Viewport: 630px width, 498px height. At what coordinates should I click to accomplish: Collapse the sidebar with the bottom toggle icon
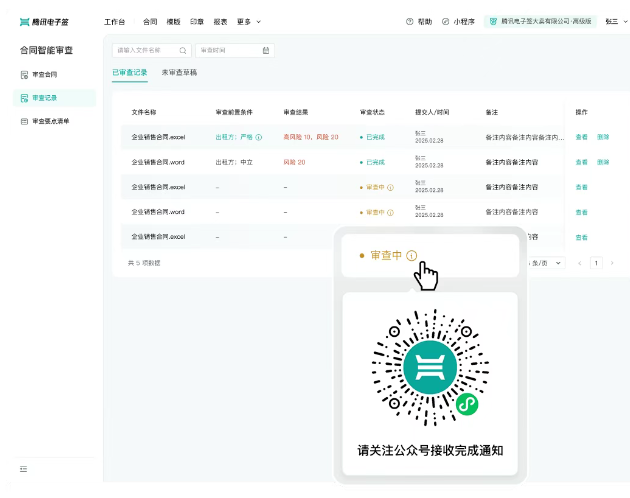pyautogui.click(x=23, y=469)
